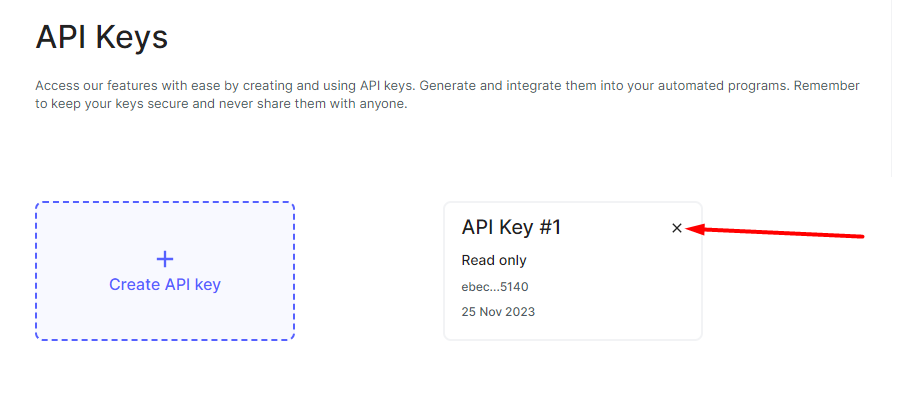The image size is (917, 404).
Task: Click text about keeping your keys secure
Action: click(x=220, y=106)
